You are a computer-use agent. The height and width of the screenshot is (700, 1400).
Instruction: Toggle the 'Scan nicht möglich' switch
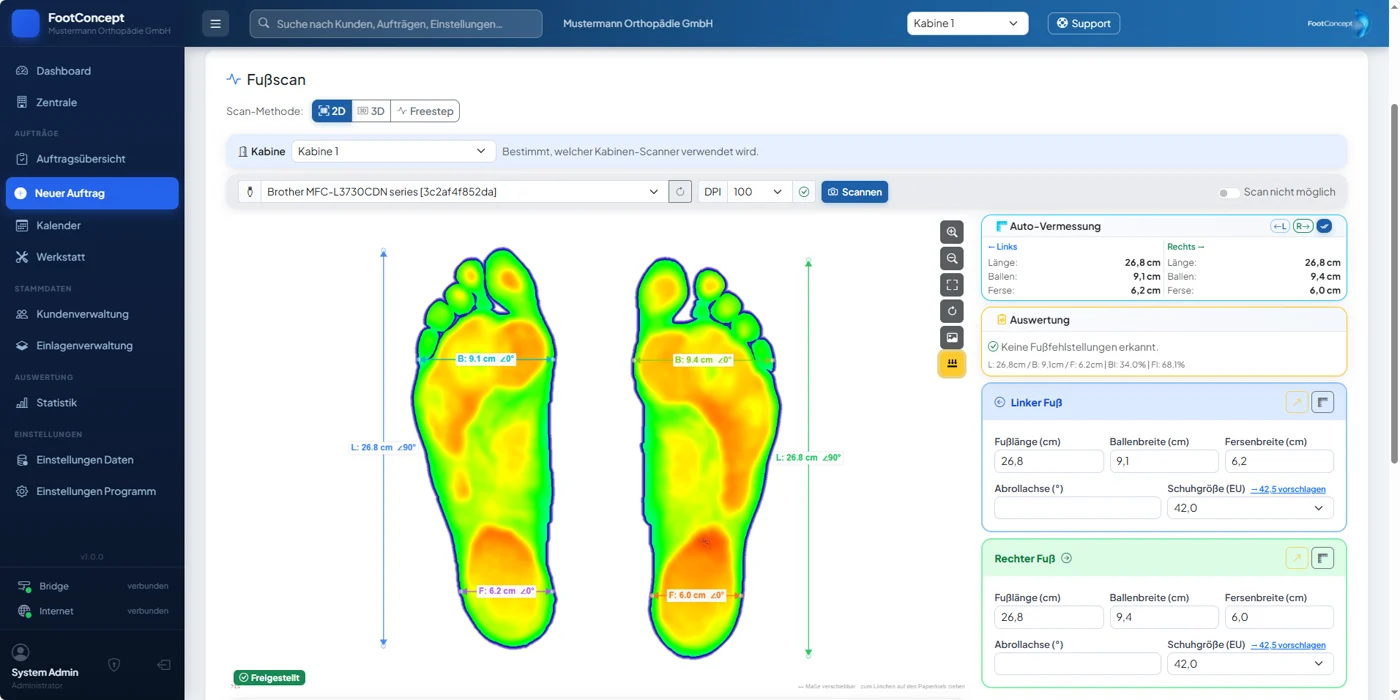point(1229,192)
